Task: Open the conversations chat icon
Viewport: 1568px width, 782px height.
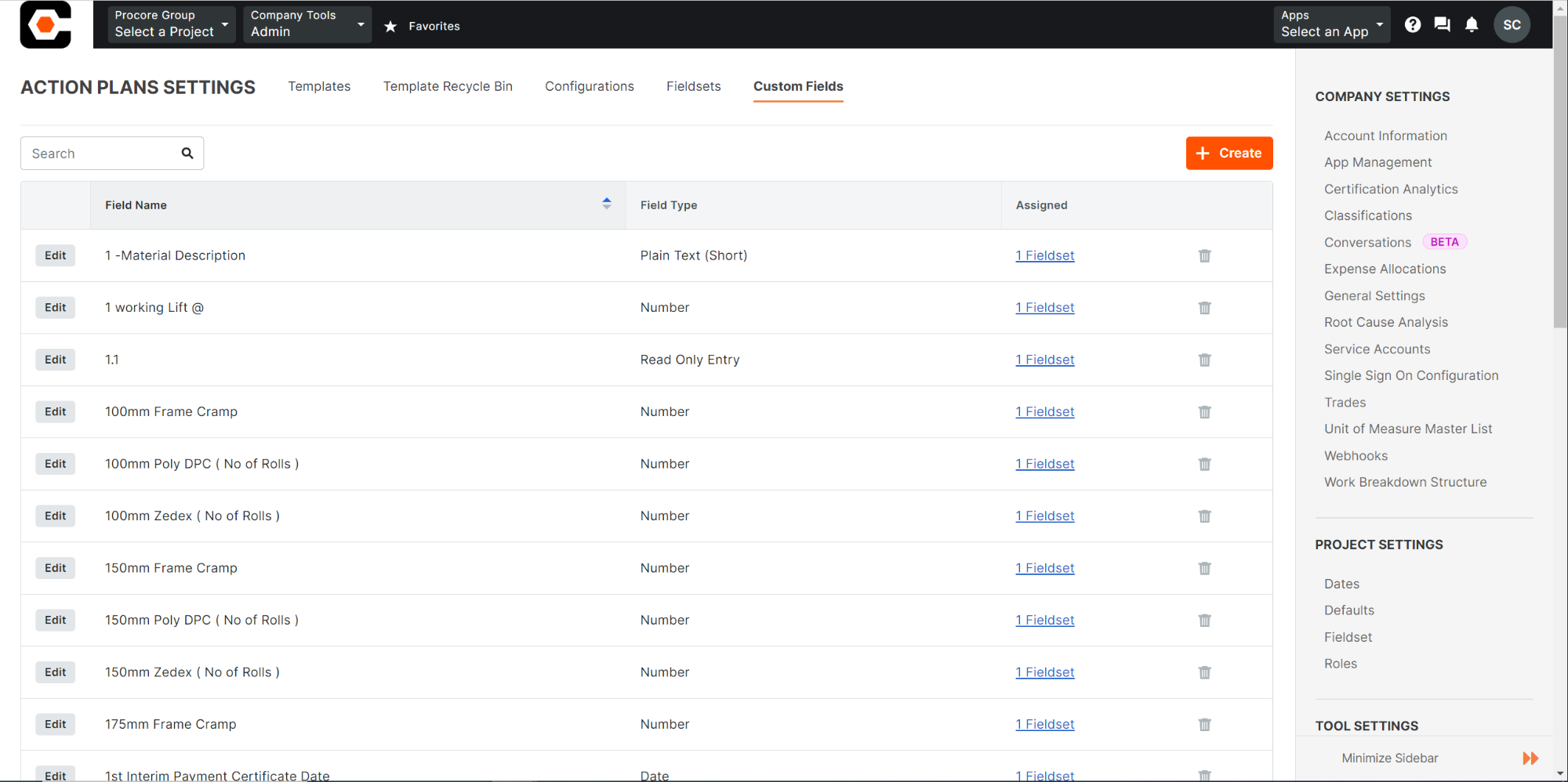Action: [x=1442, y=24]
